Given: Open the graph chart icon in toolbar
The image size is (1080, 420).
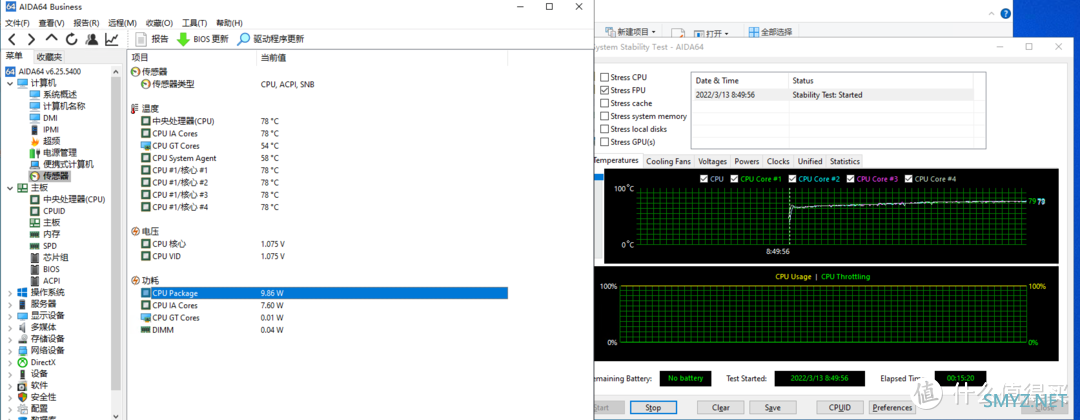Looking at the screenshot, I should [112, 39].
